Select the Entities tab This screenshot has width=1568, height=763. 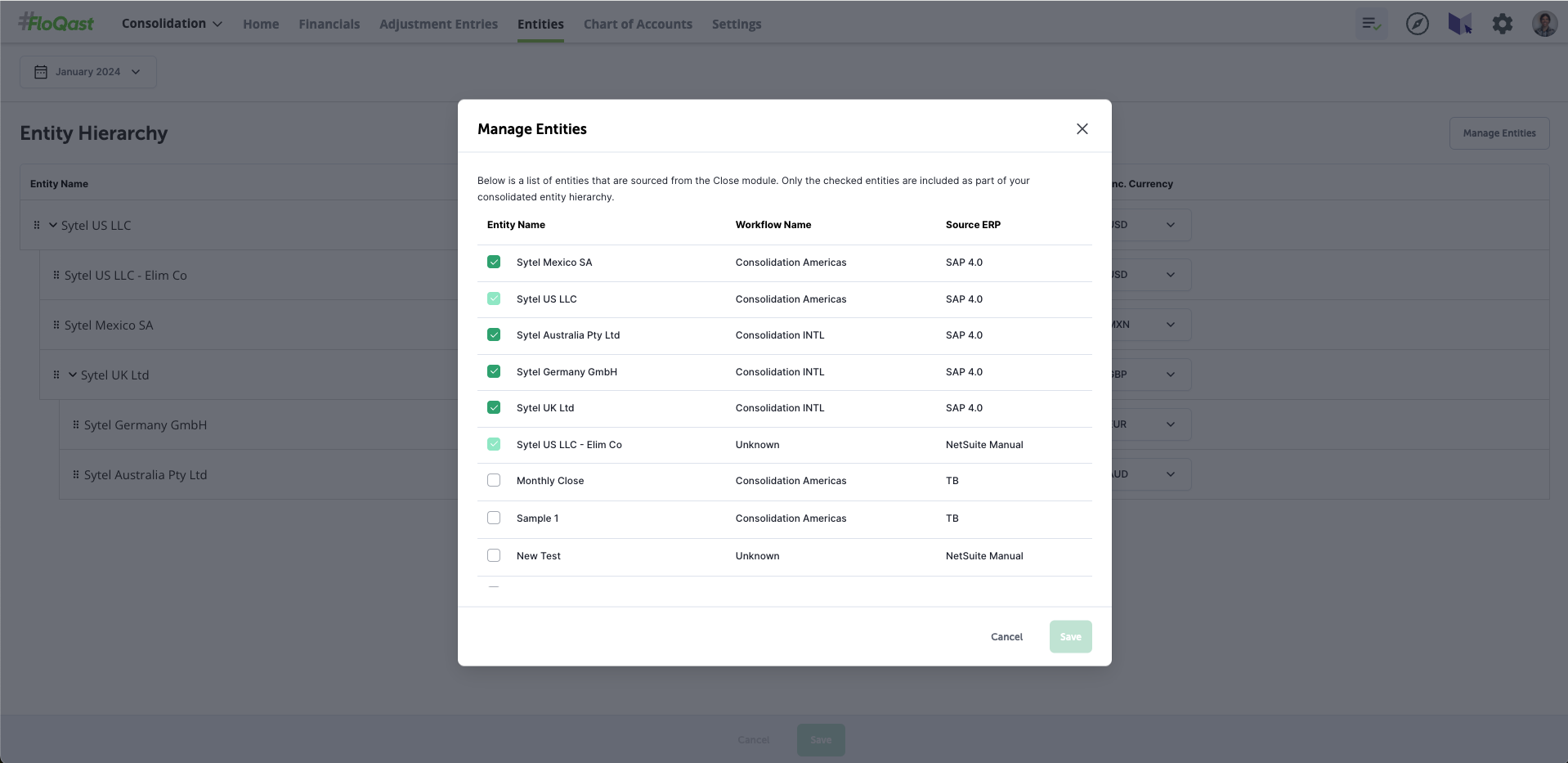[540, 25]
